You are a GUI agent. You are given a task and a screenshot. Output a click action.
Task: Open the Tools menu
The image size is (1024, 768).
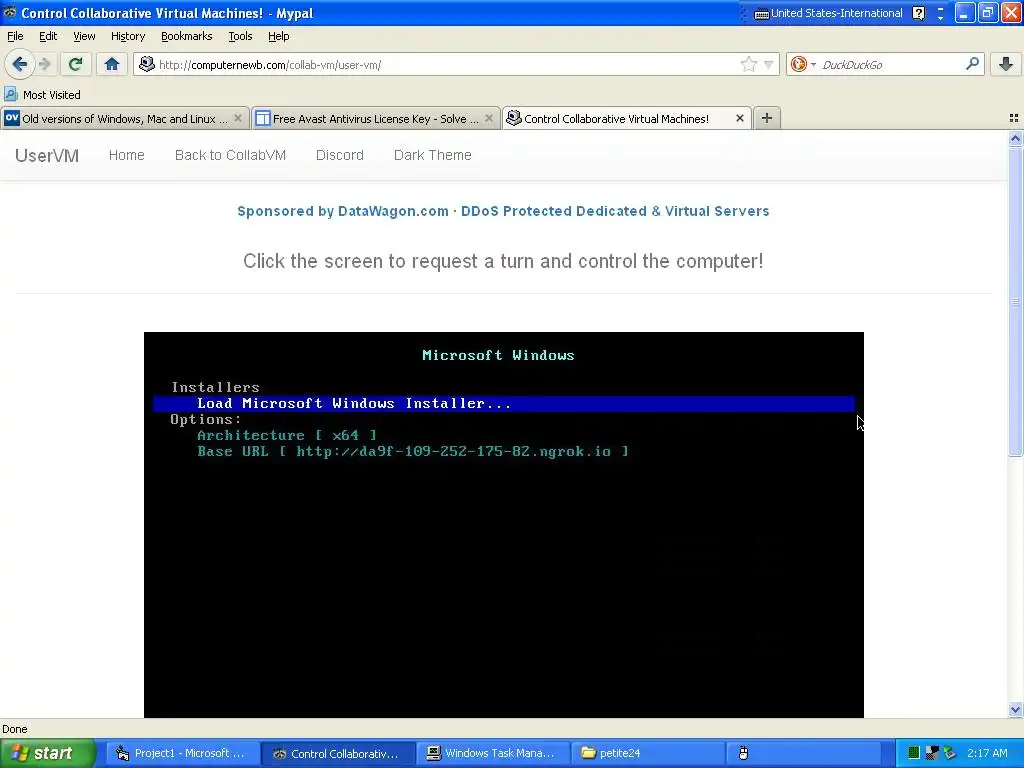click(x=240, y=36)
